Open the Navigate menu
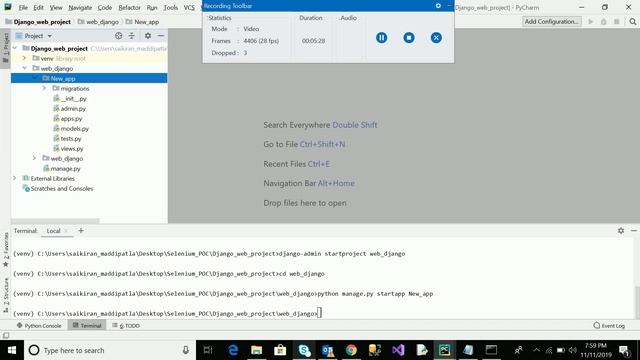This screenshot has height=360, width=640. [x=80, y=7]
